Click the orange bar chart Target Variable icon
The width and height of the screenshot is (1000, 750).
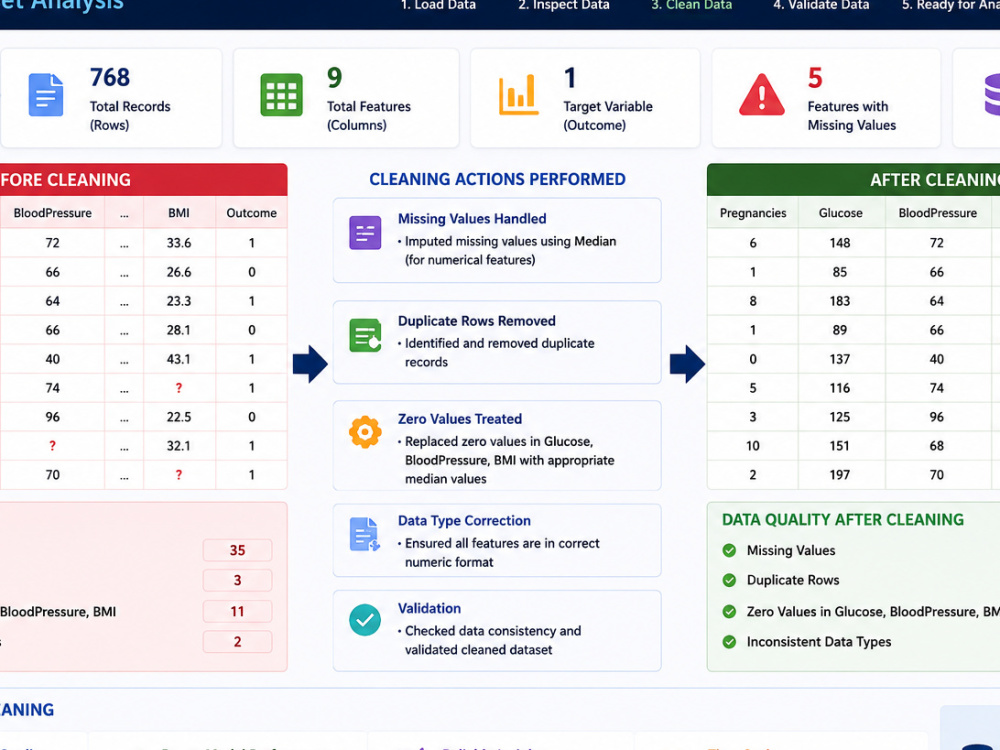(518, 95)
